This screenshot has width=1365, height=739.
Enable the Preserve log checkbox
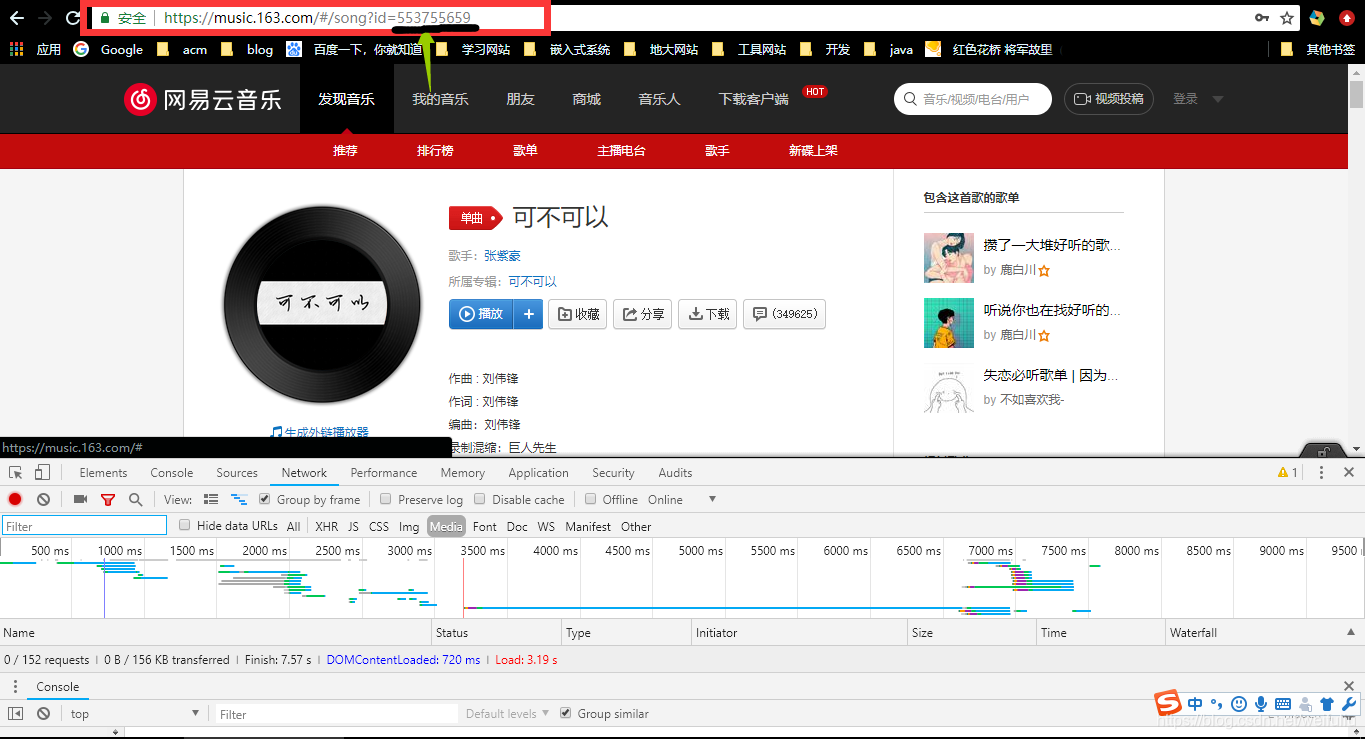pos(386,499)
